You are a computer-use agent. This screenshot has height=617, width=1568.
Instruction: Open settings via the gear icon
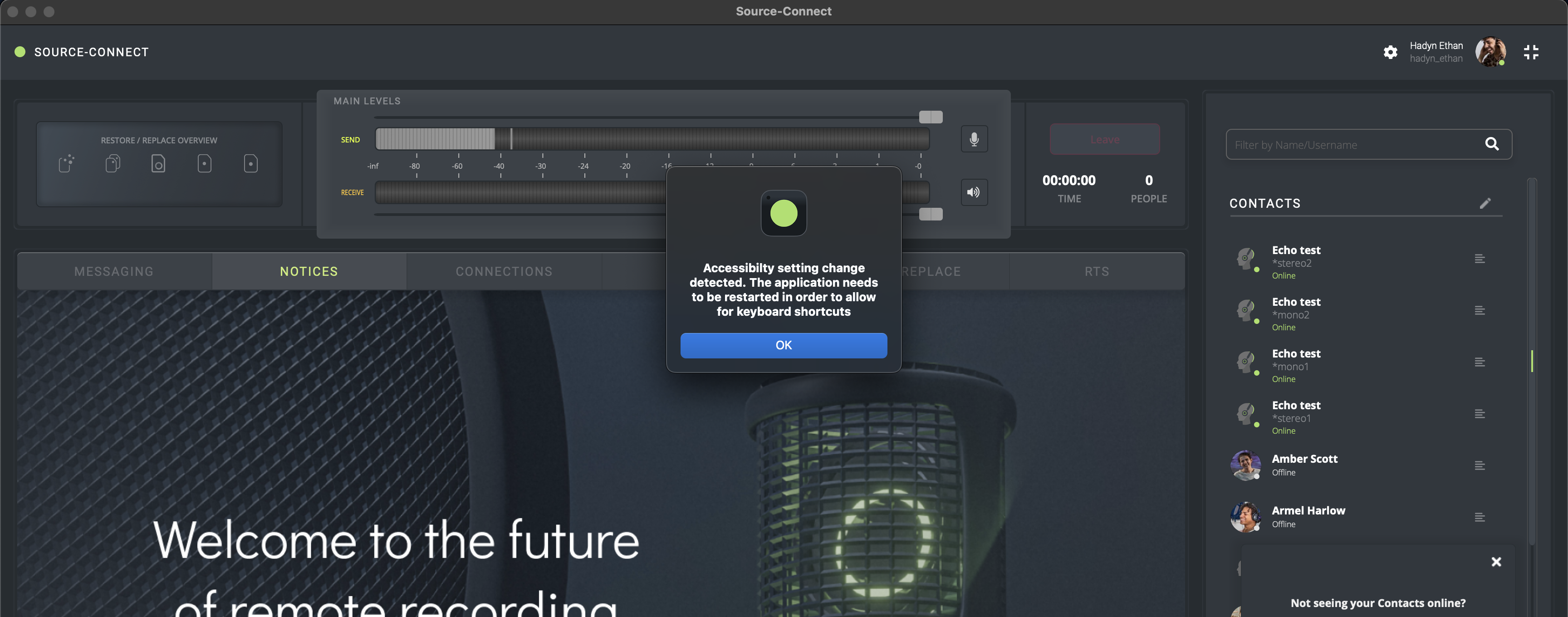click(x=1390, y=52)
